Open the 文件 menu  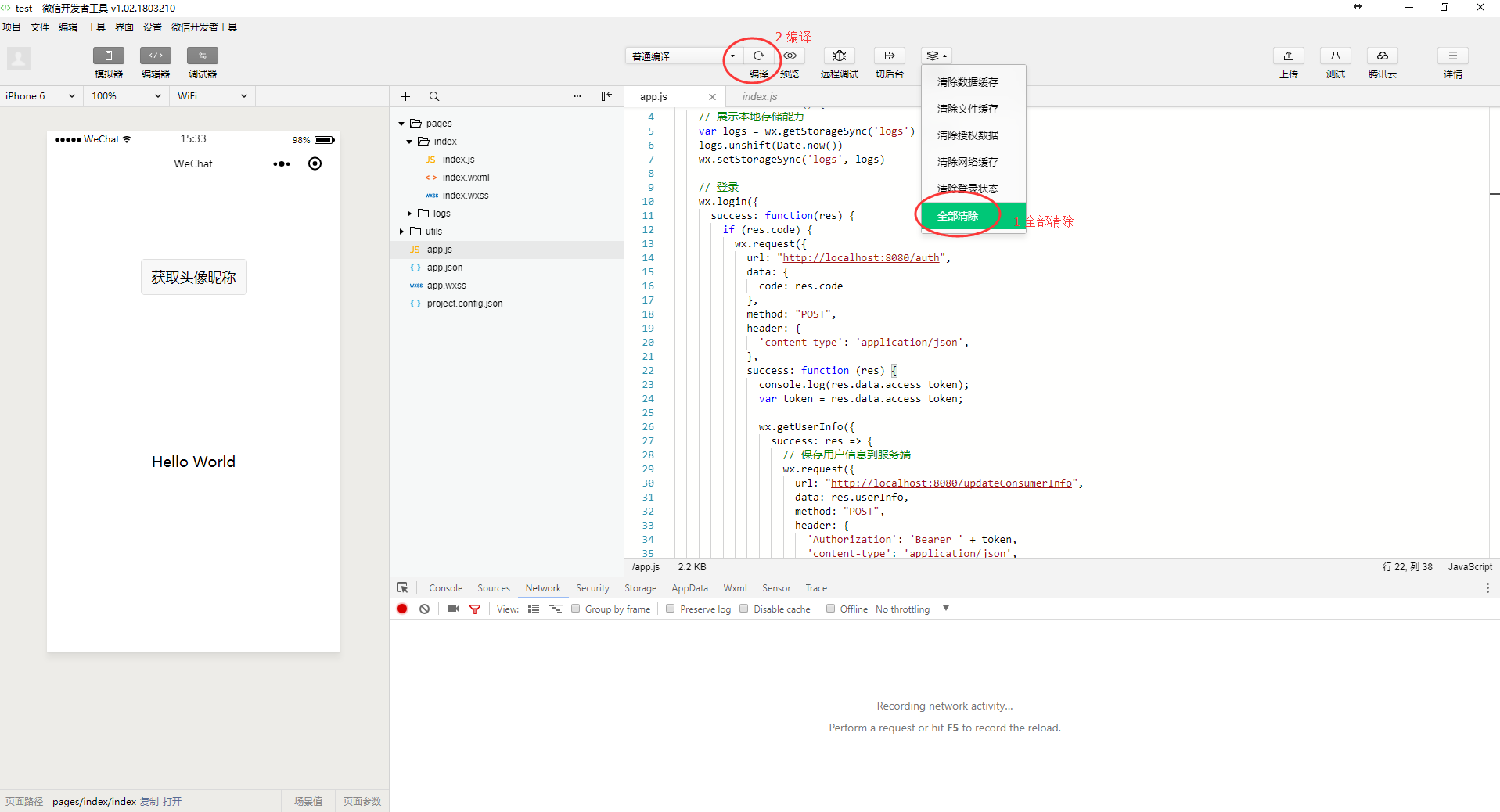[40, 27]
